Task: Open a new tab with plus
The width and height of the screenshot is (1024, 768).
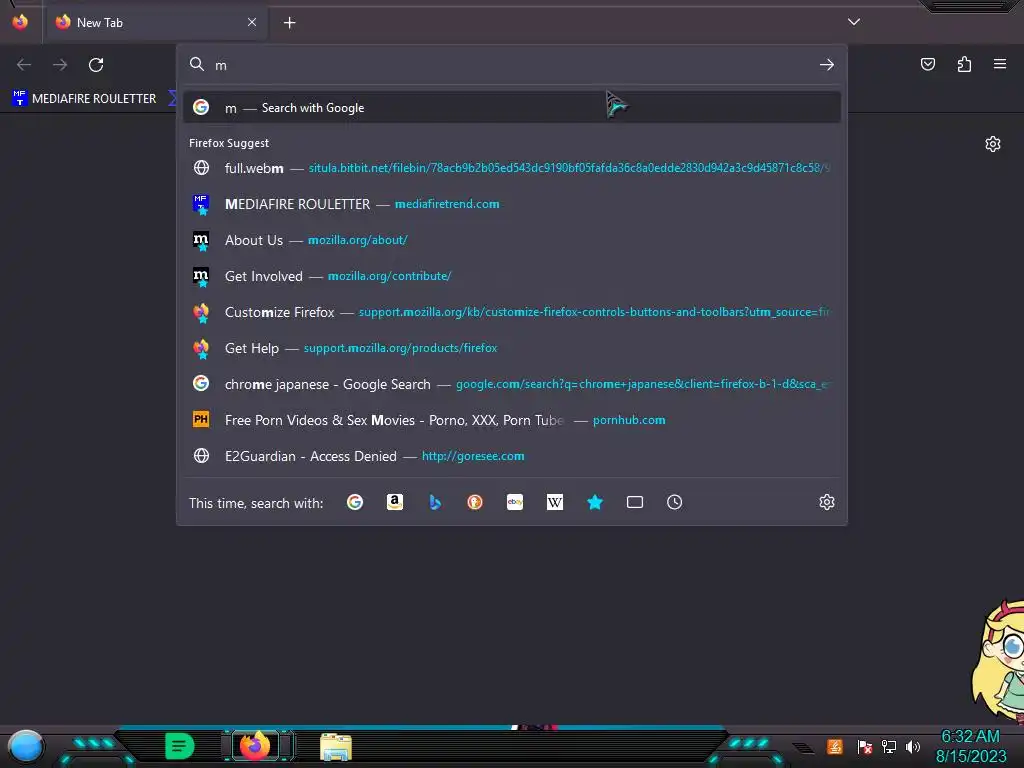Action: click(289, 23)
